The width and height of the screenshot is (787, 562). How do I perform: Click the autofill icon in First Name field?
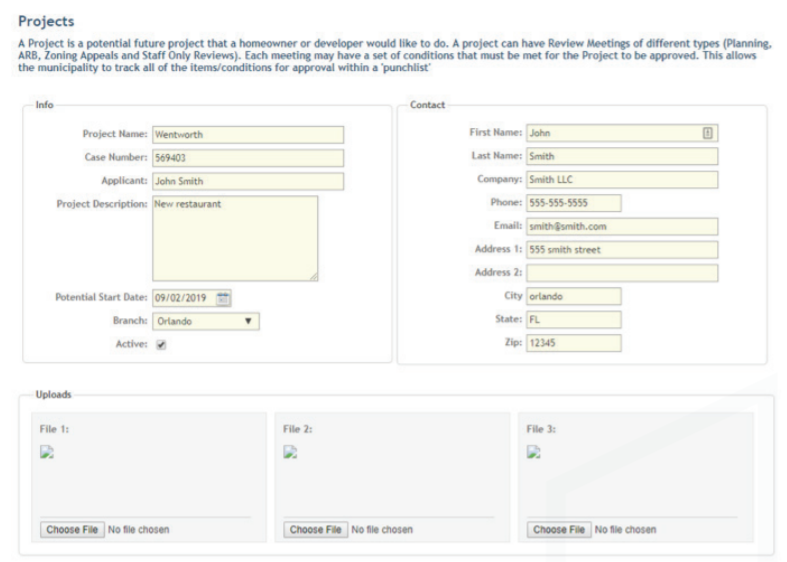pos(707,133)
